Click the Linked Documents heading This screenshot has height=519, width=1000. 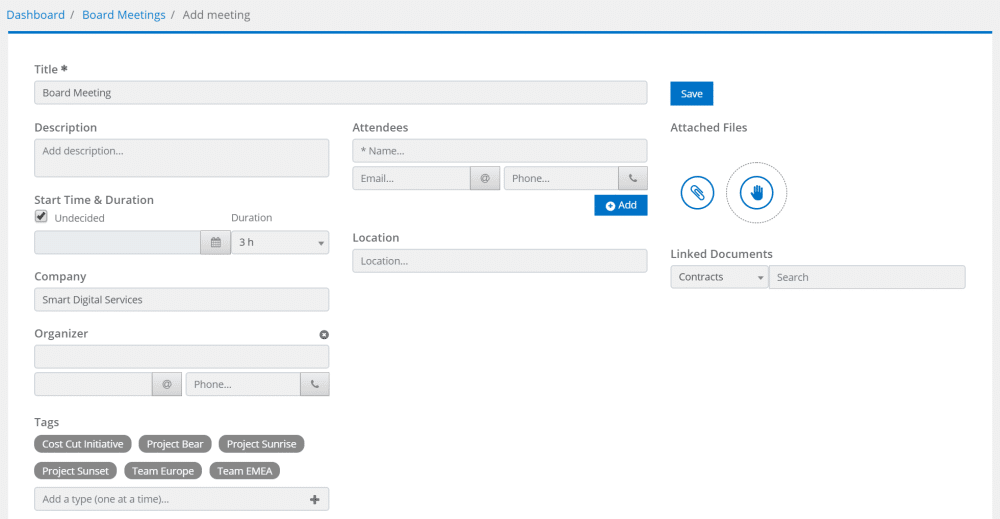click(721, 254)
